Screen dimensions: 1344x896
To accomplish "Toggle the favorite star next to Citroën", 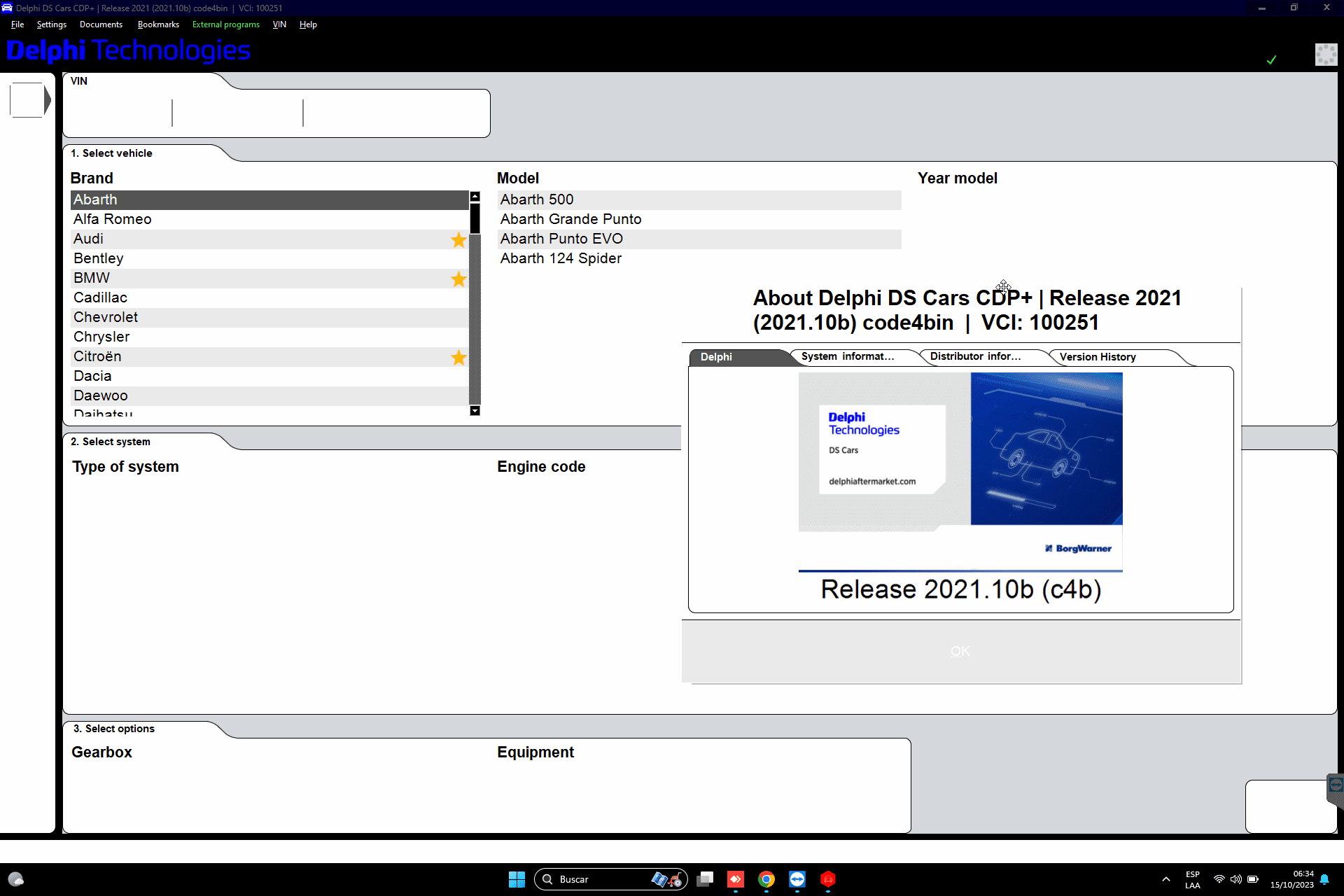I will click(458, 358).
